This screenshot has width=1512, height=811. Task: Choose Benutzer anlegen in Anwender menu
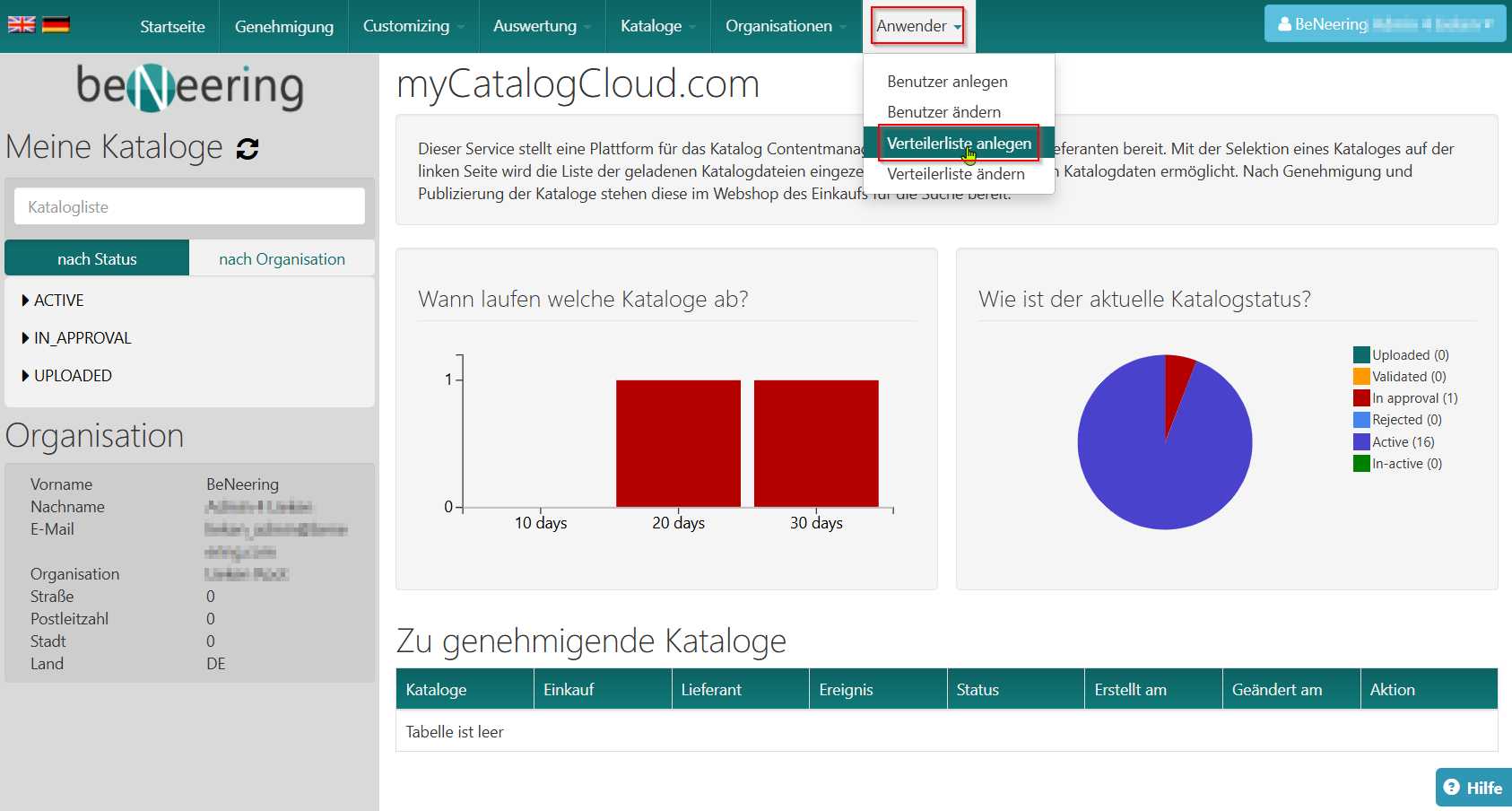coord(947,82)
